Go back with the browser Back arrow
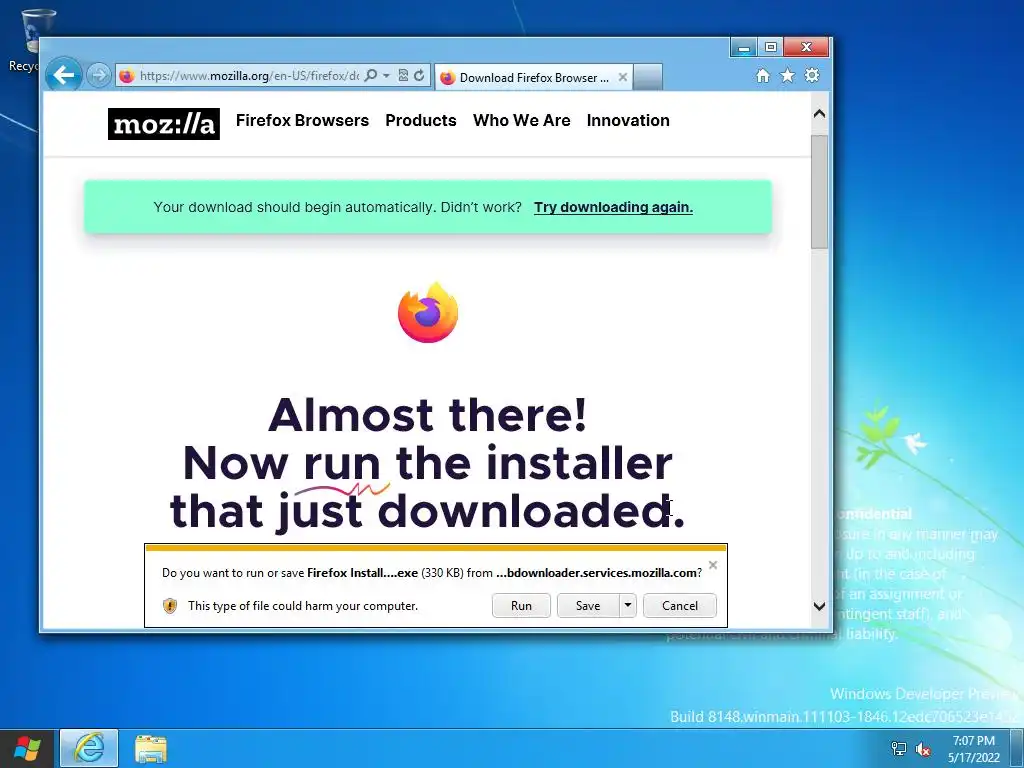Viewport: 1024px width, 768px height. (x=64, y=75)
